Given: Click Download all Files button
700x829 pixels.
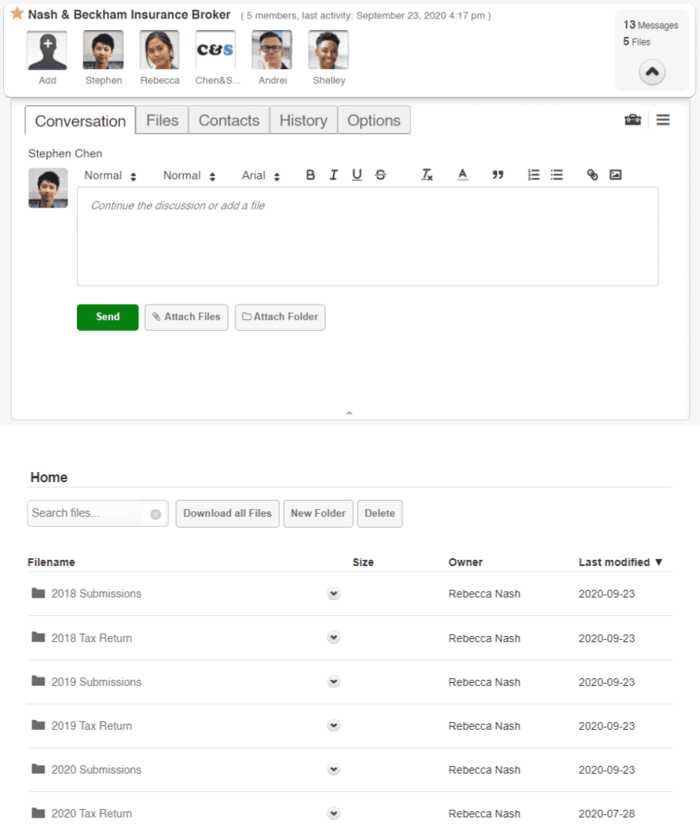Looking at the screenshot, I should click(227, 513).
